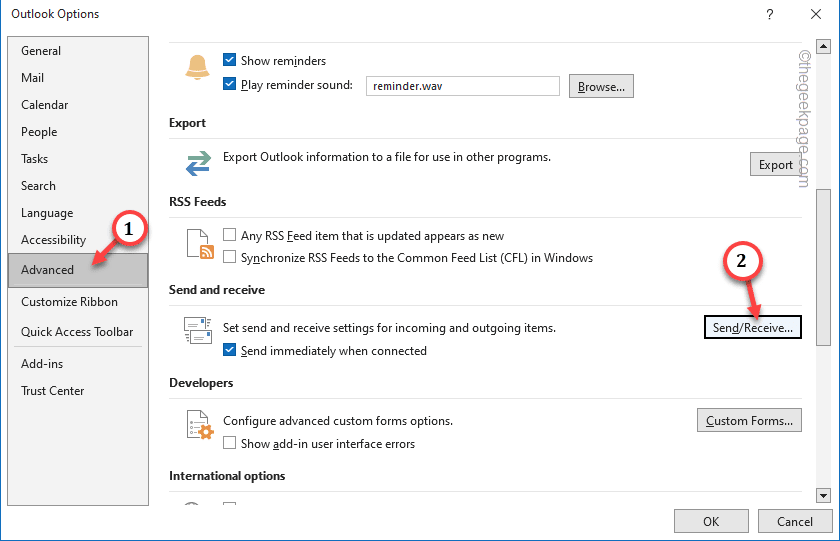Open the help question mark icon
Image resolution: width=840 pixels, height=541 pixels.
point(770,14)
